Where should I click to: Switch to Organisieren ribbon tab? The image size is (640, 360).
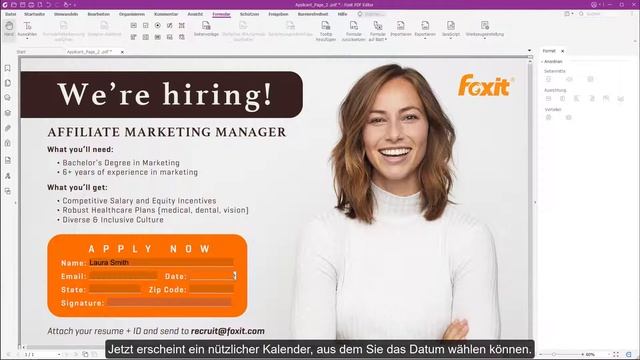[x=132, y=14]
